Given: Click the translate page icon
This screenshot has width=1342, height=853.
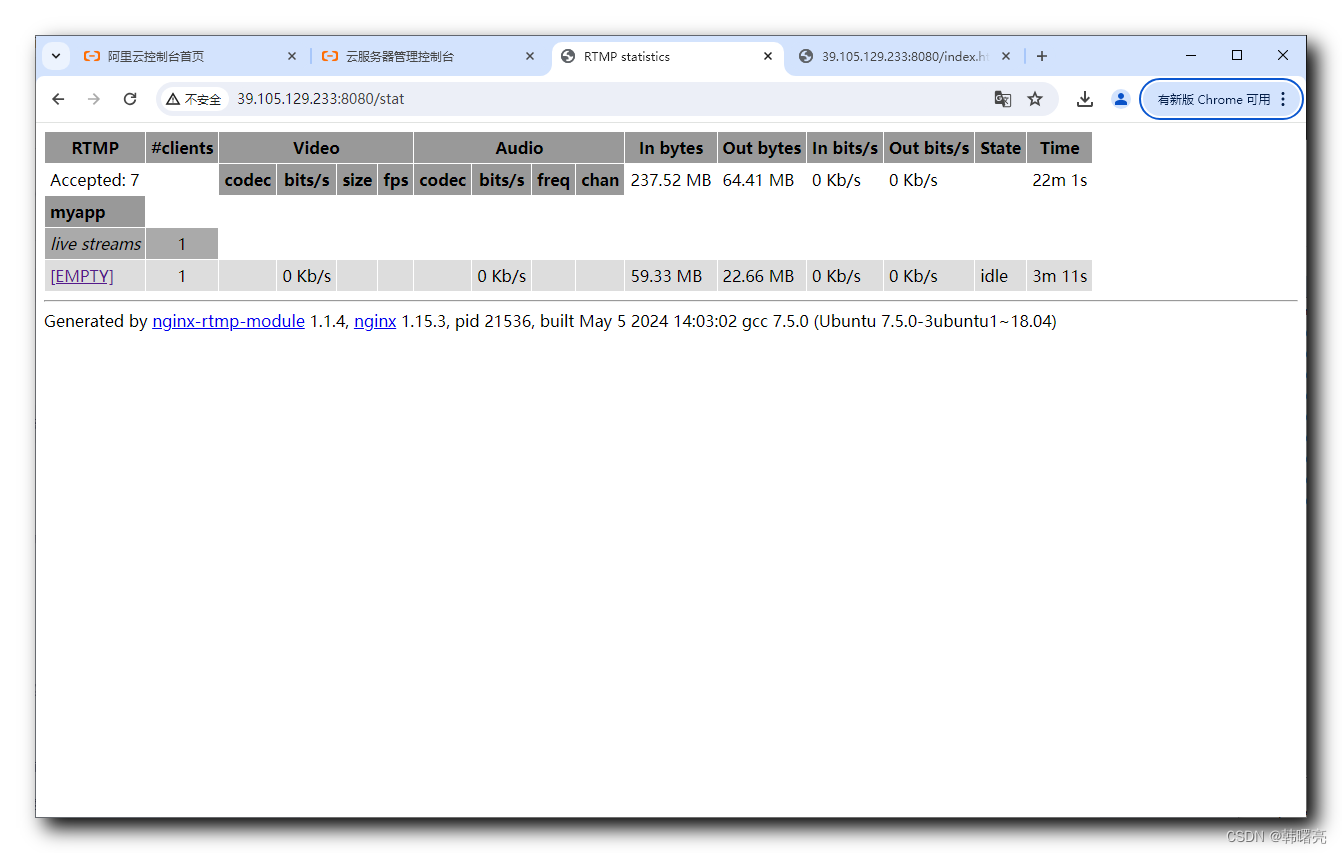Looking at the screenshot, I should [x=1002, y=99].
